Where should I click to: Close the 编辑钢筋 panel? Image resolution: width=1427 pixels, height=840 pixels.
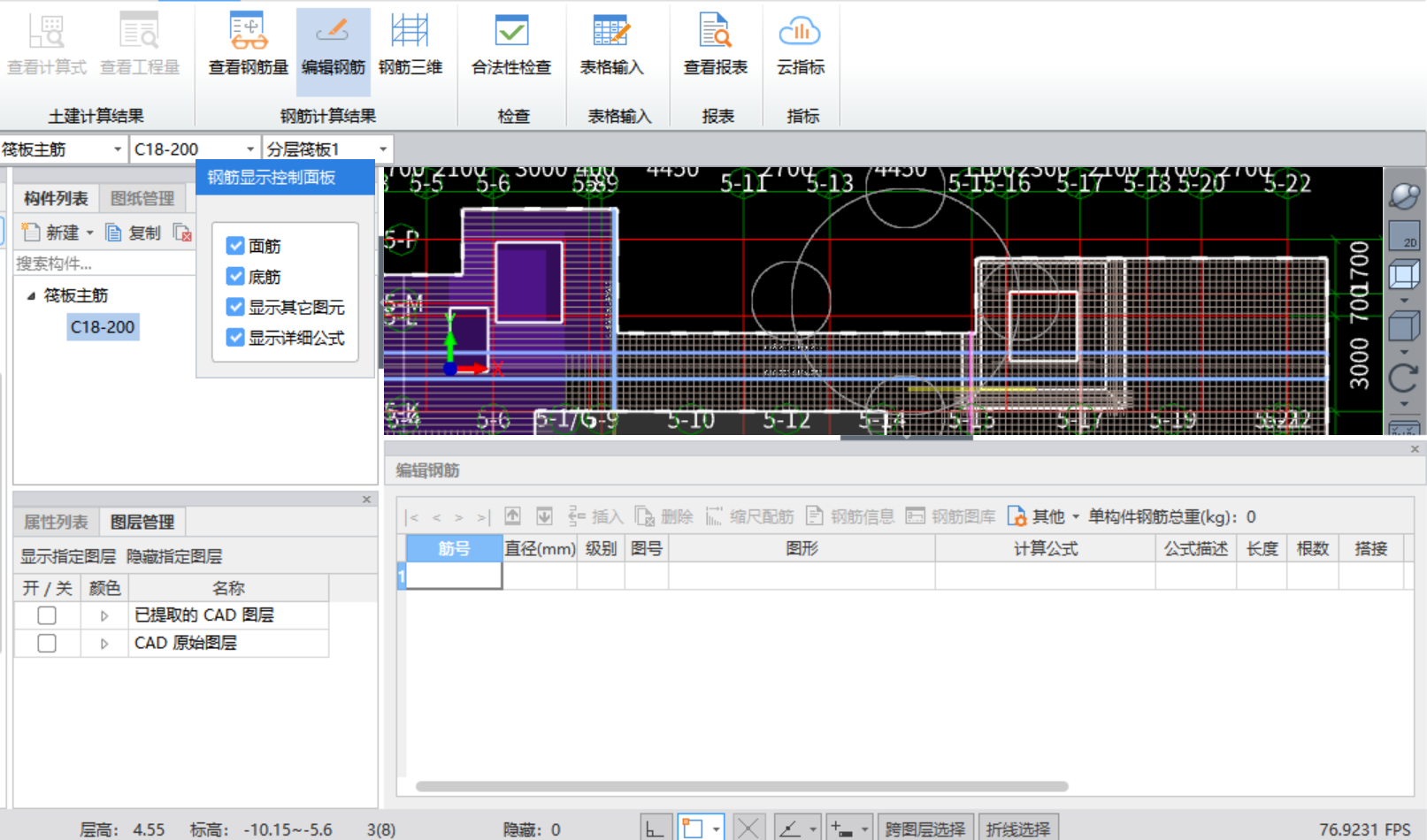1415,449
